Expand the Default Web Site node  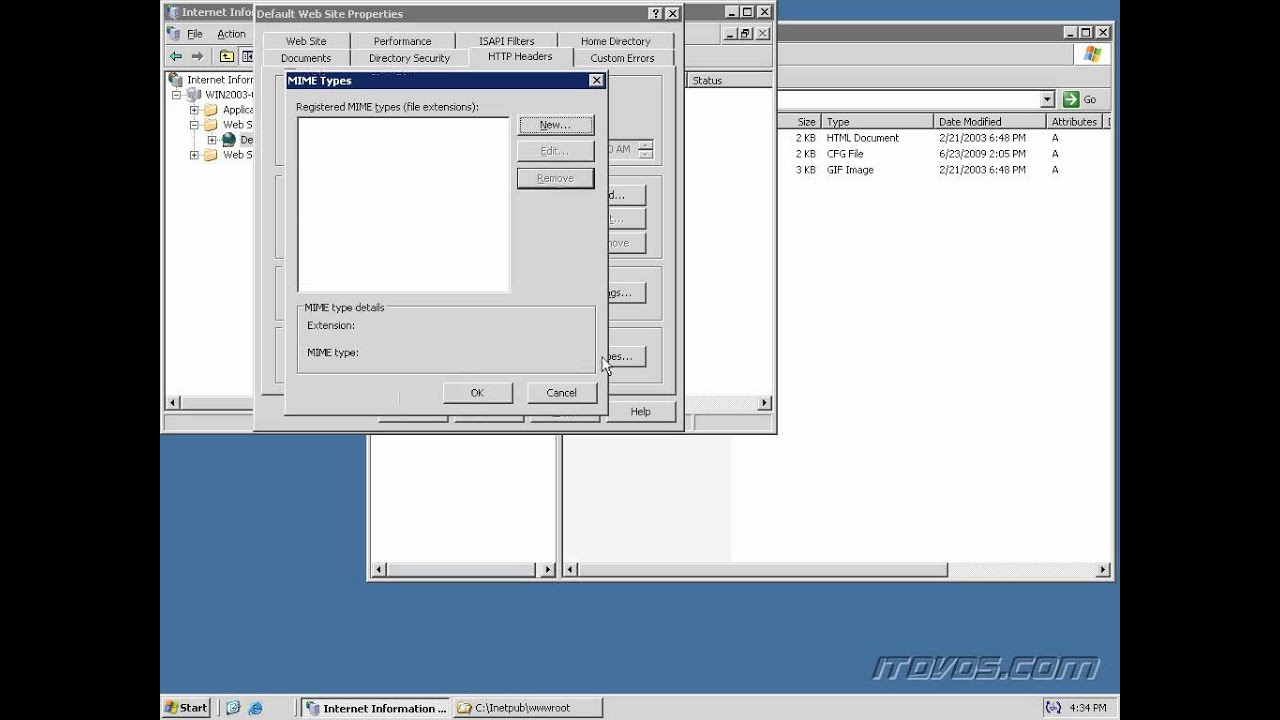tap(212, 140)
